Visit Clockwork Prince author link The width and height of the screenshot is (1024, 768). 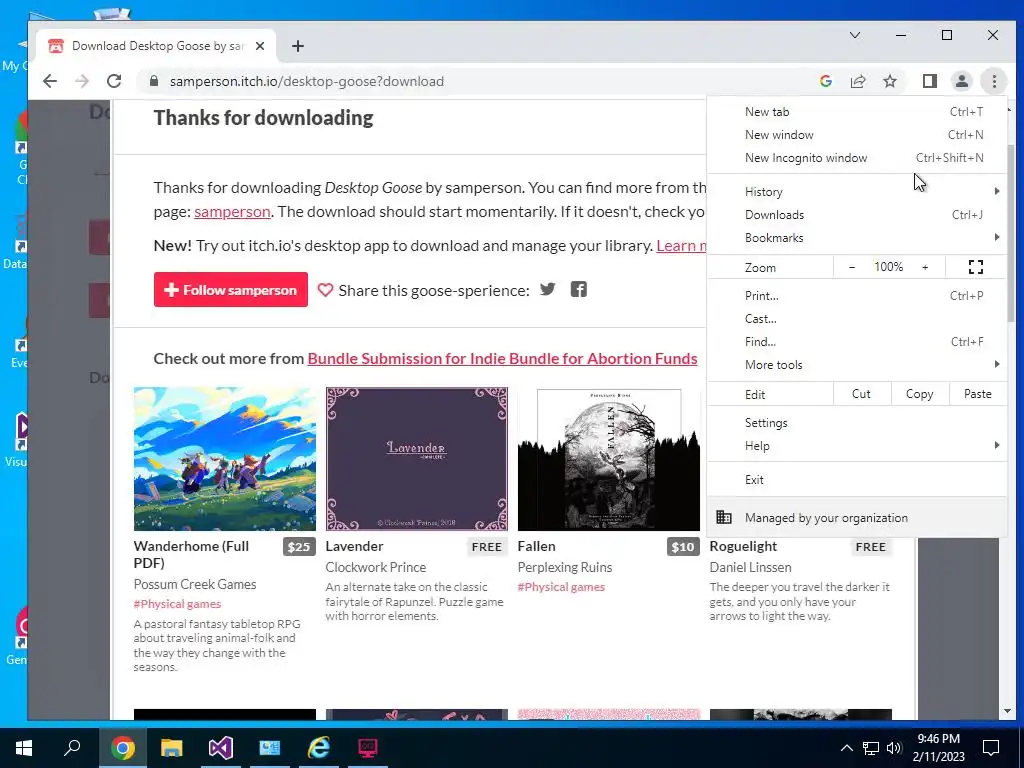(x=376, y=567)
